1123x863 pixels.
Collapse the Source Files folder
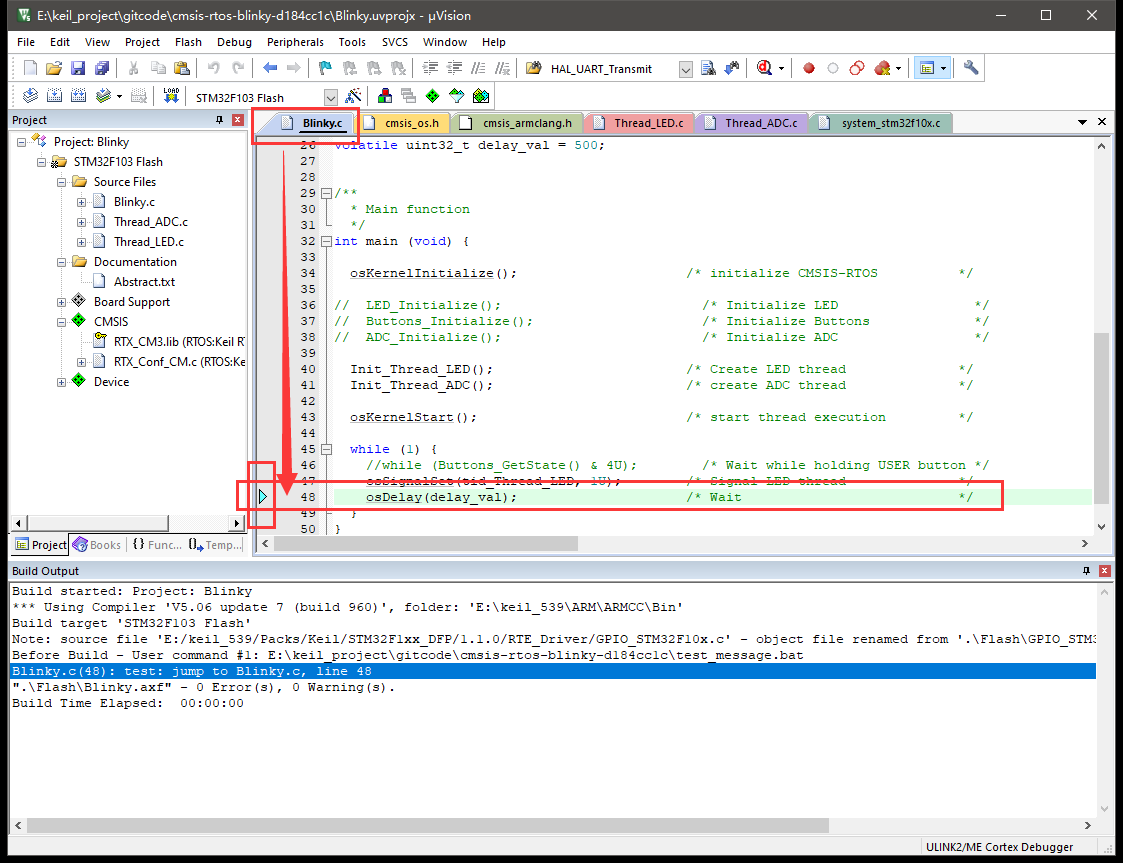click(x=62, y=182)
